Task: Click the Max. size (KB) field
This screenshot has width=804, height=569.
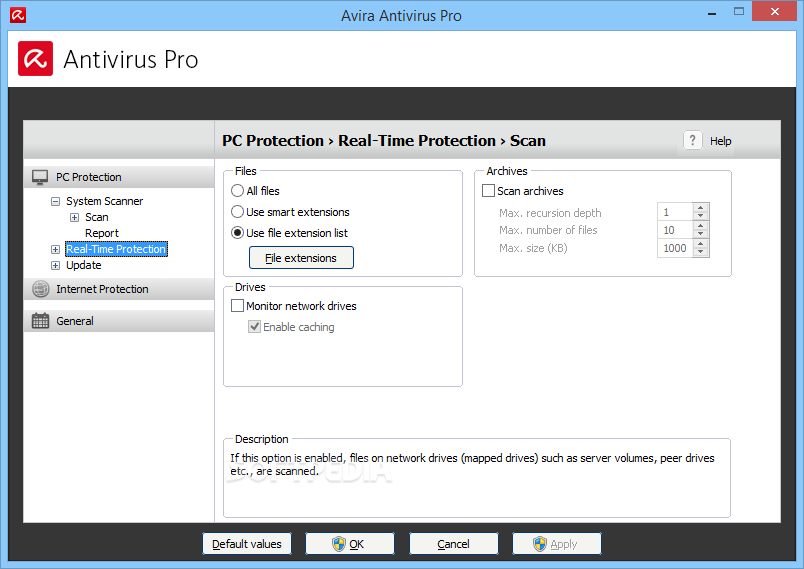Action: coord(675,248)
